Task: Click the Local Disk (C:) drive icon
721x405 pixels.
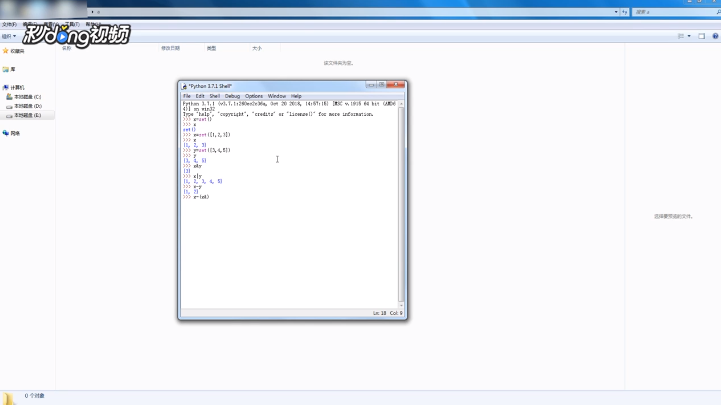Action: pos(9,97)
